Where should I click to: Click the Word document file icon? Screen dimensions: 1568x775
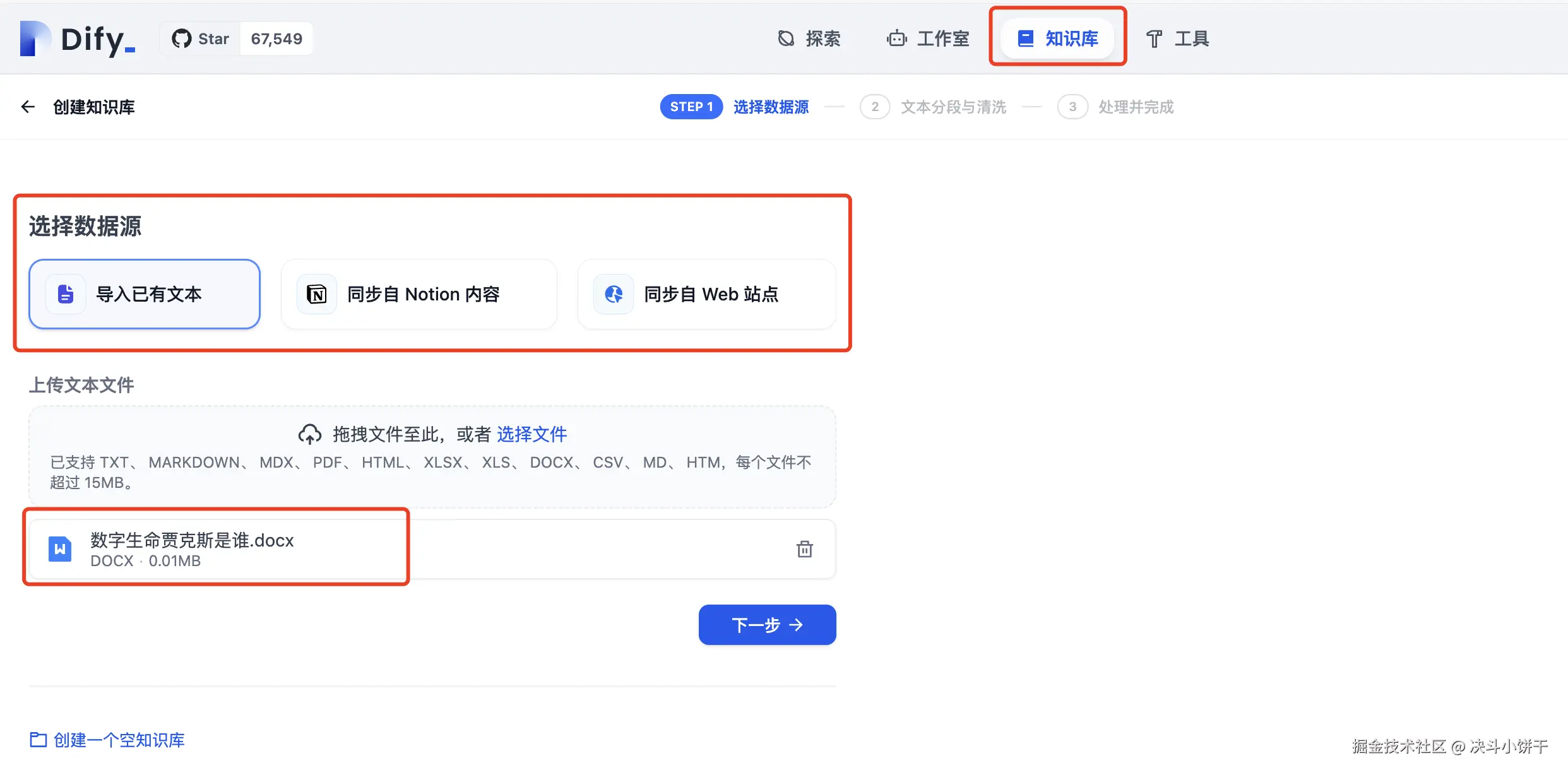click(60, 549)
